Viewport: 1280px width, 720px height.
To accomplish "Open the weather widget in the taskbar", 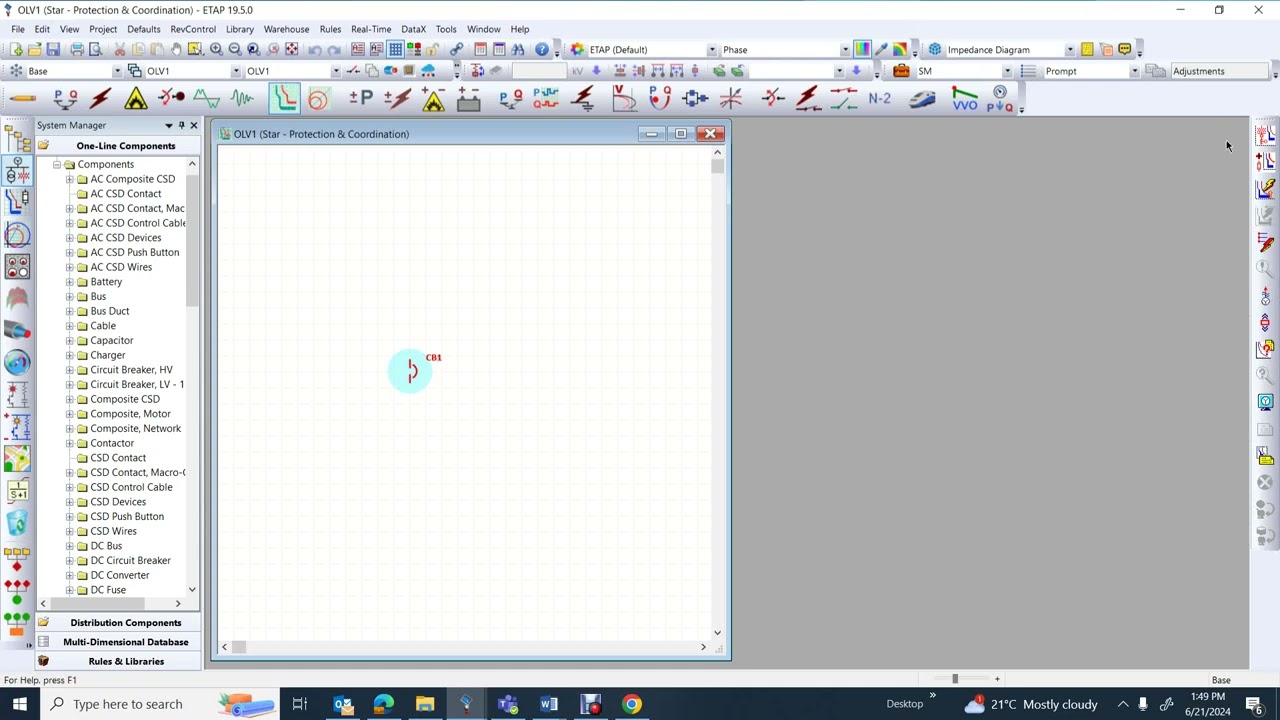I will click(x=1030, y=704).
